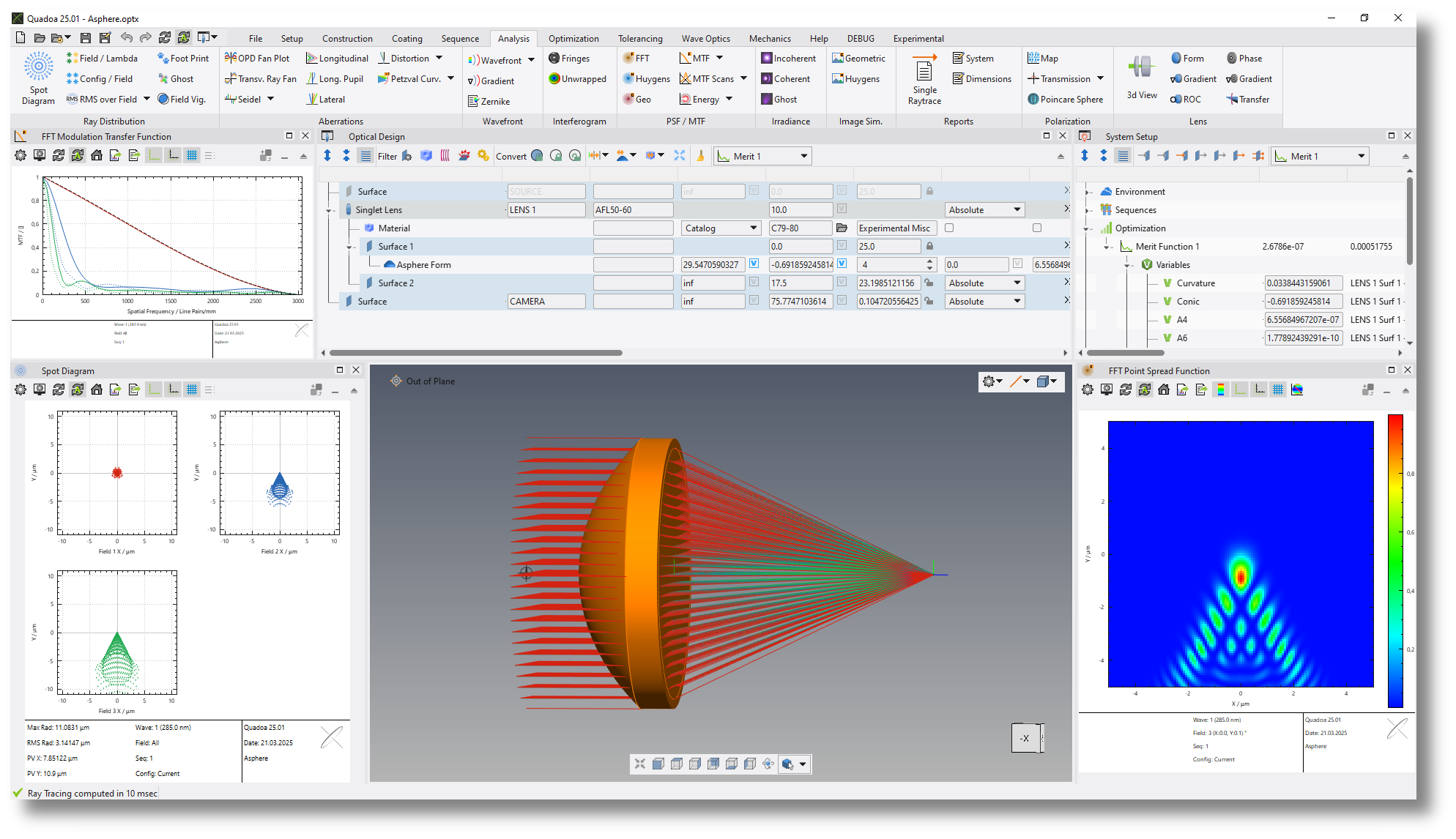
Task: Toggle CAMERA surface radius variable checkbox
Action: coord(754,300)
